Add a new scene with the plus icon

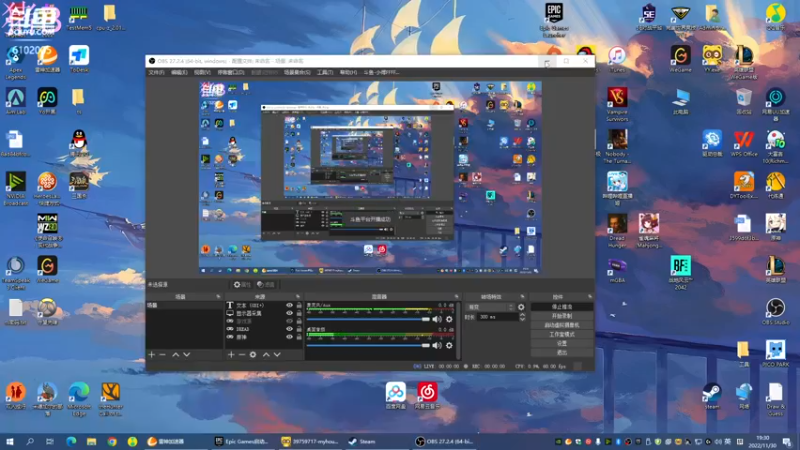(152, 355)
